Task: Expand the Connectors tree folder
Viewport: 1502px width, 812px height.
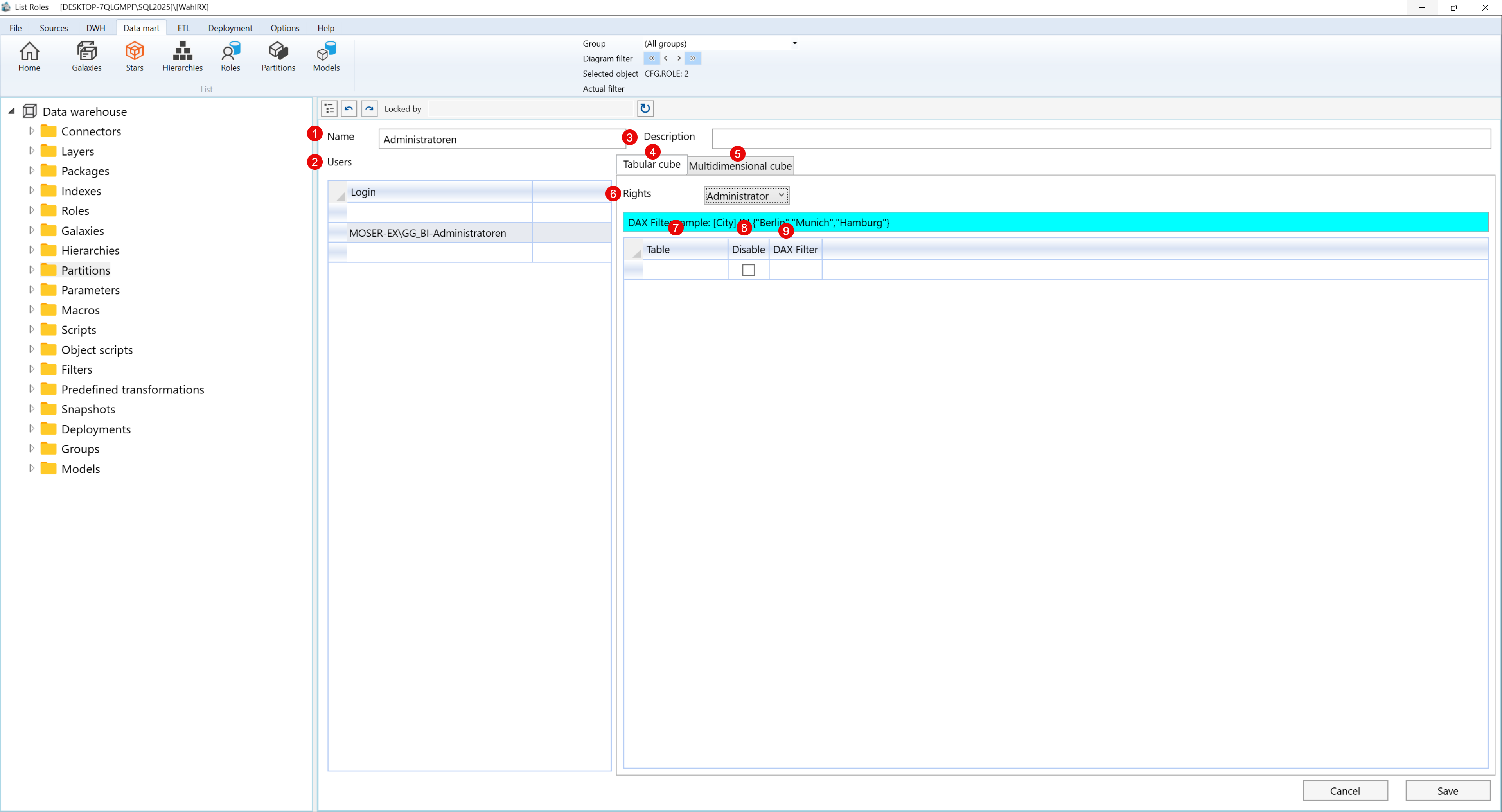Action: (x=31, y=131)
